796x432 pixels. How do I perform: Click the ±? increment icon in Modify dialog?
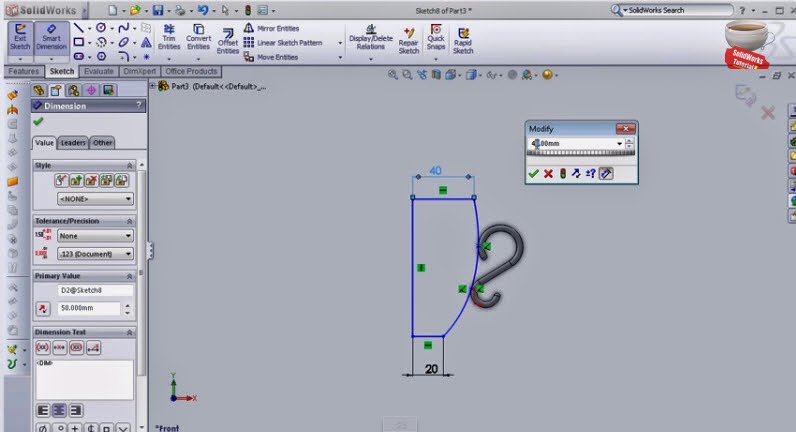coord(590,174)
